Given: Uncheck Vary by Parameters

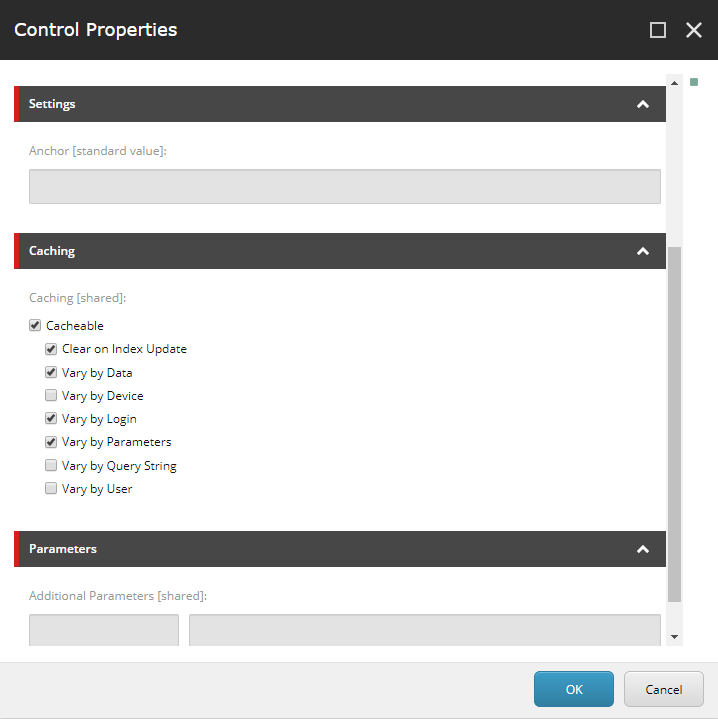Looking at the screenshot, I should click(51, 442).
